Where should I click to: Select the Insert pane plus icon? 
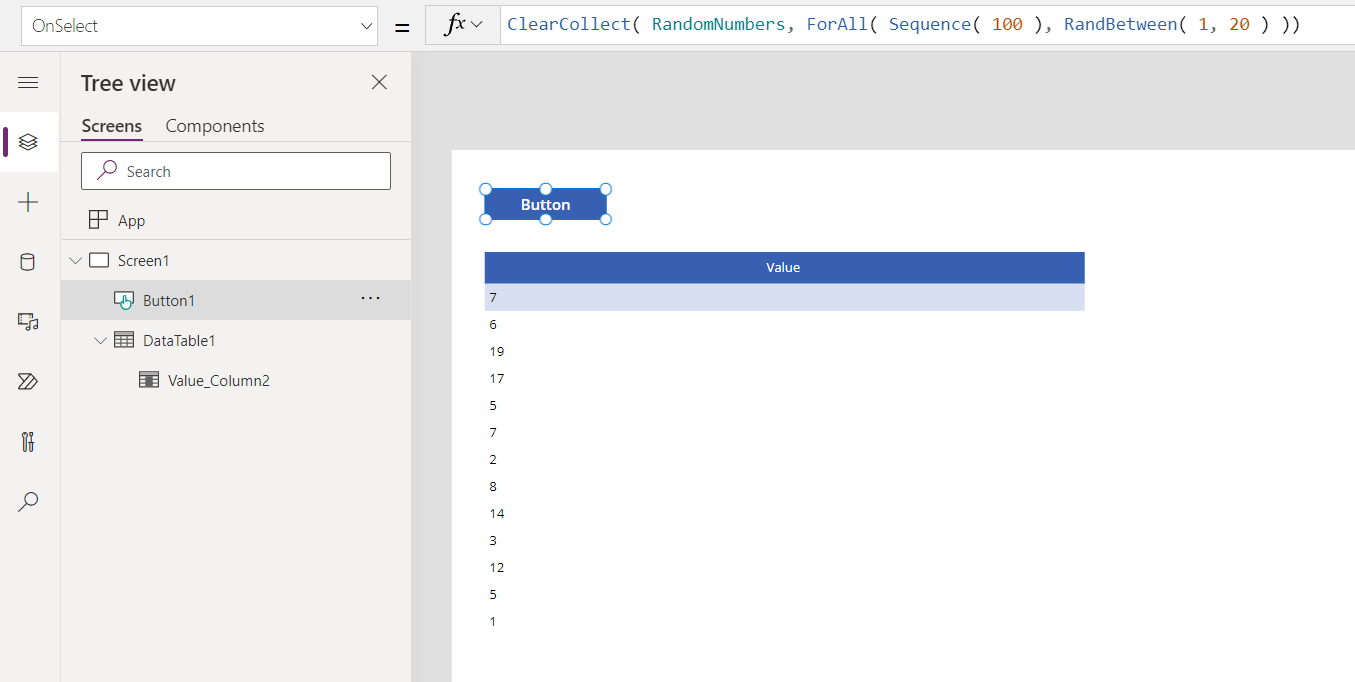tap(28, 202)
